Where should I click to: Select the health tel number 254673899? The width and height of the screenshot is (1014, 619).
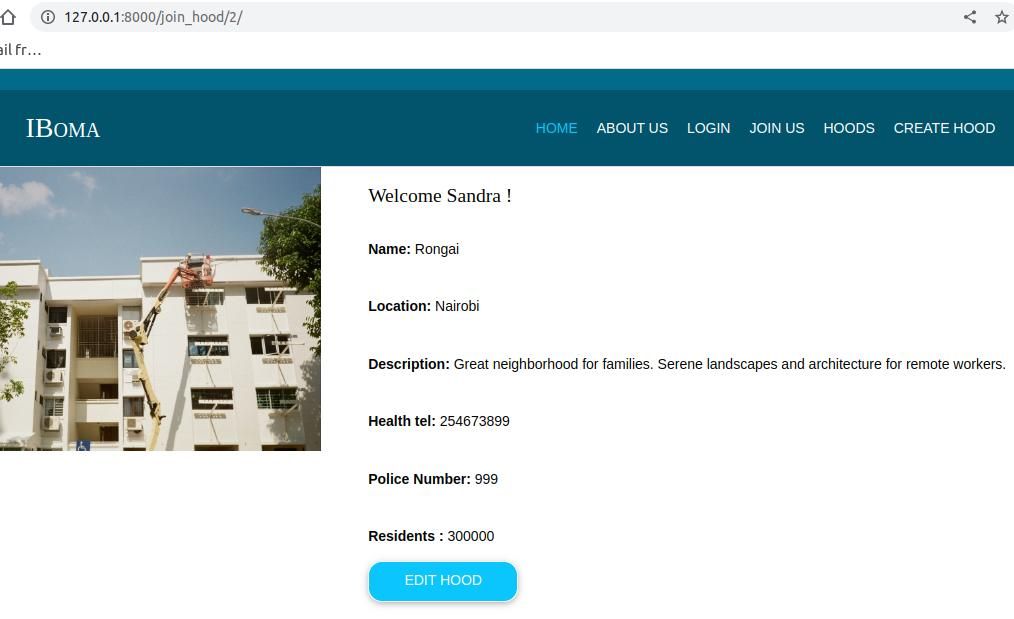pyautogui.click(x=475, y=421)
